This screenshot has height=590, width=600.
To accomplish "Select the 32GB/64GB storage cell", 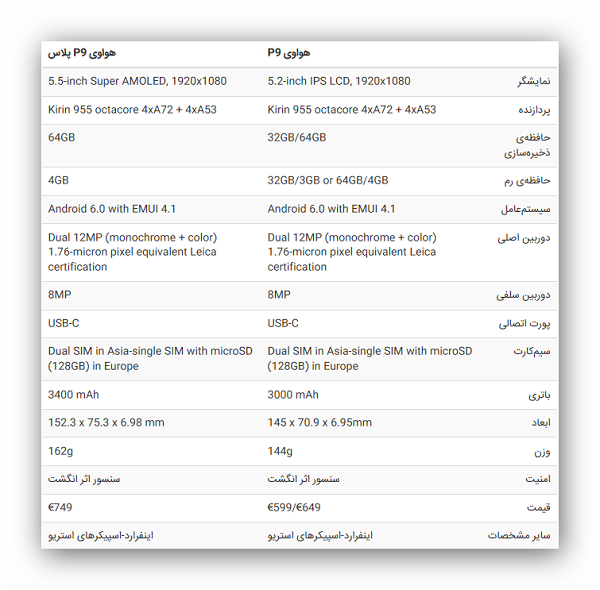I will [297, 137].
